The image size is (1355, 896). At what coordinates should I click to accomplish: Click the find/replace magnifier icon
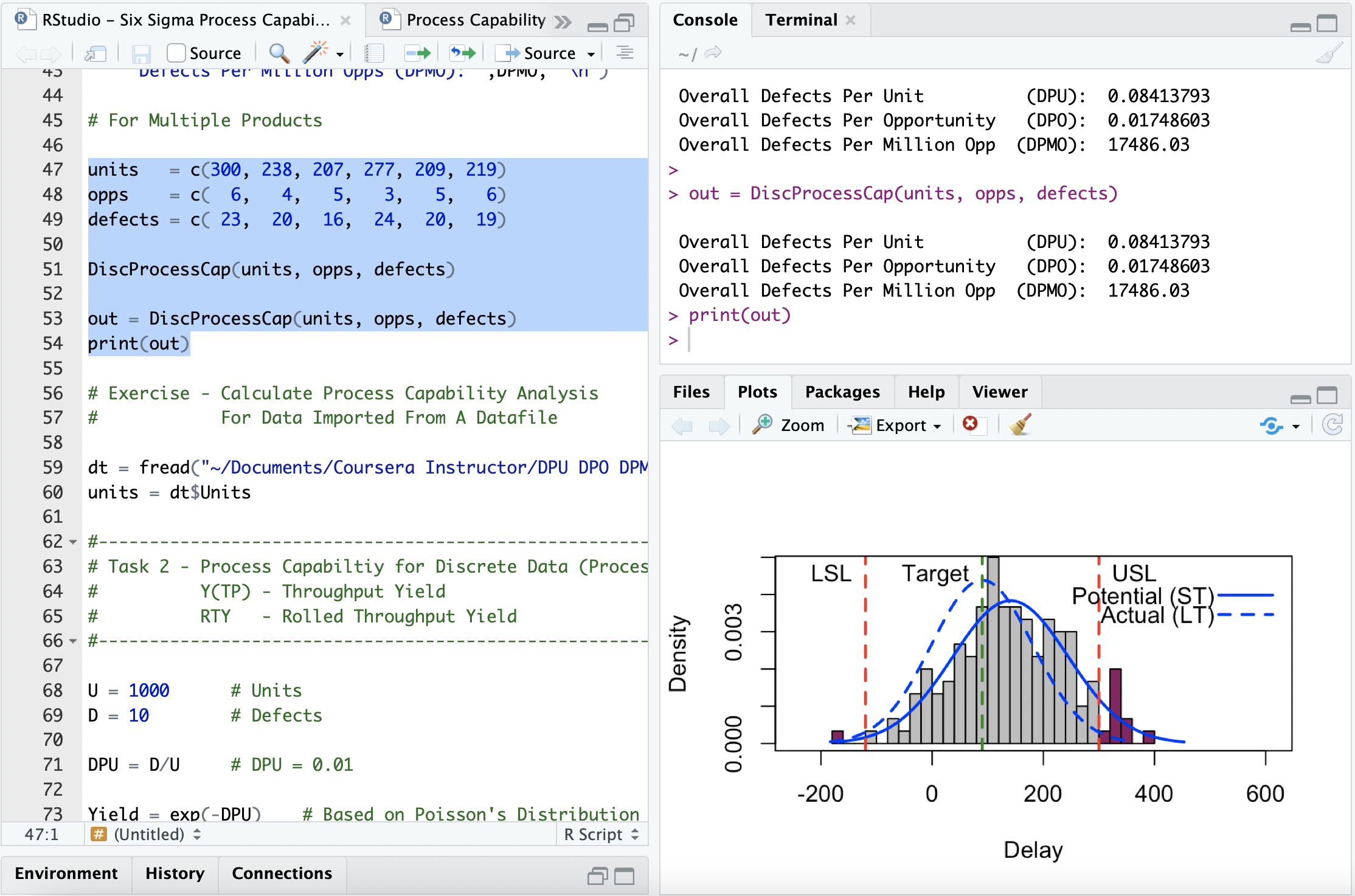click(279, 53)
